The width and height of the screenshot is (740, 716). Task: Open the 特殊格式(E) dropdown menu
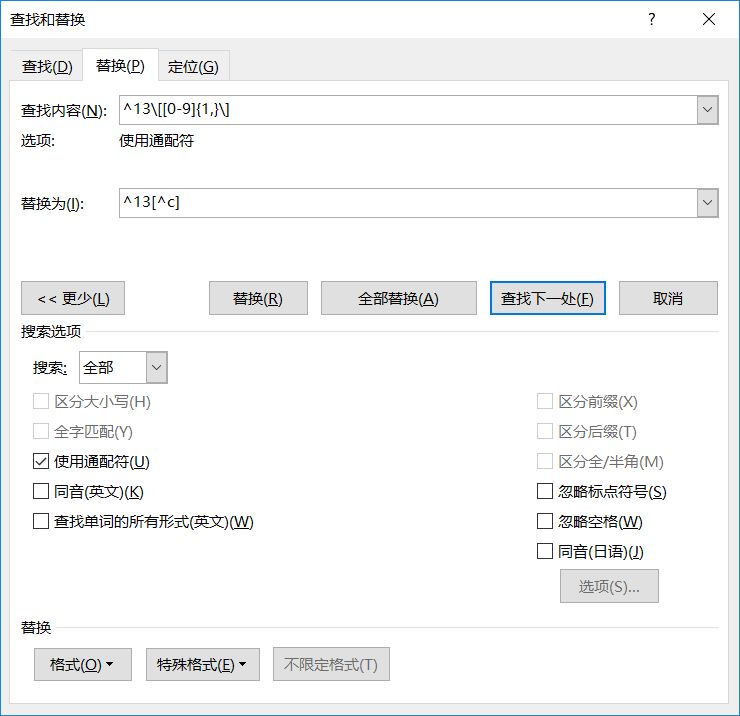pyautogui.click(x=202, y=665)
